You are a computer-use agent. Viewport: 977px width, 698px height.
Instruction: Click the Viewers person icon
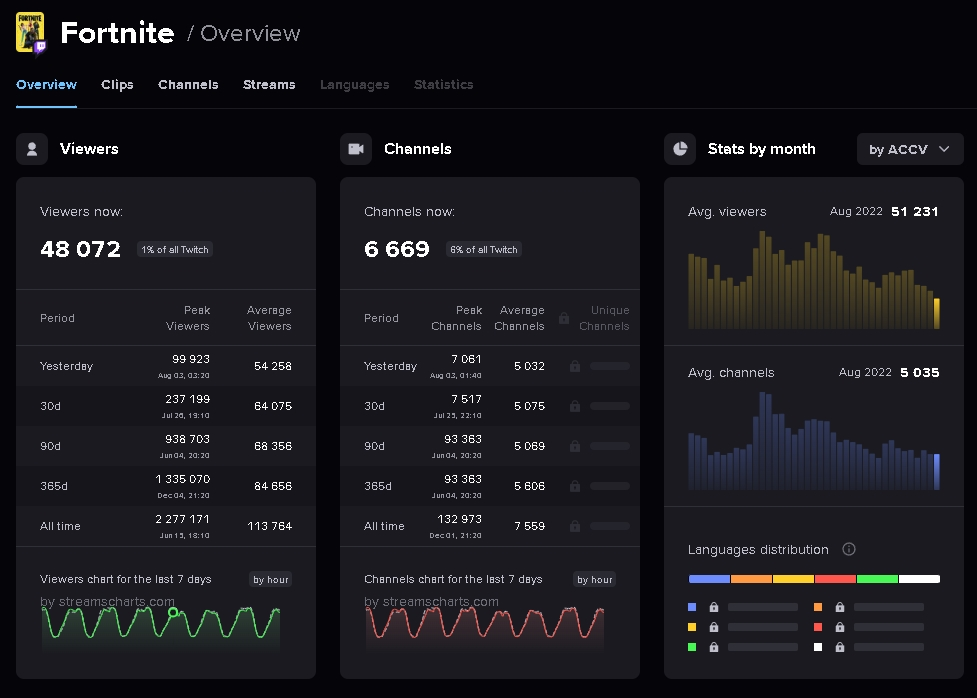click(x=32, y=149)
